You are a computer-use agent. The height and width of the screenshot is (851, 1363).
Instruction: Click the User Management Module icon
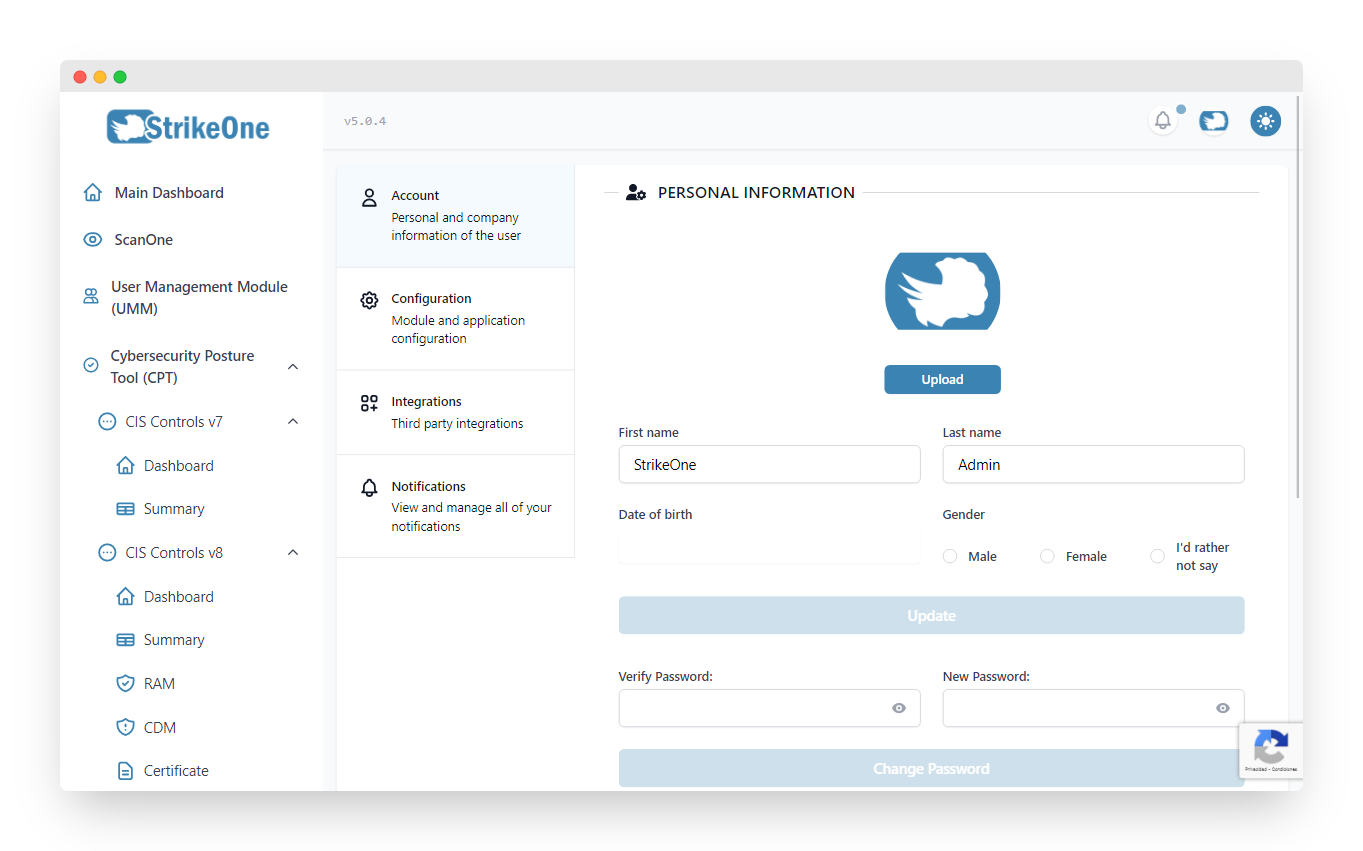click(91, 297)
